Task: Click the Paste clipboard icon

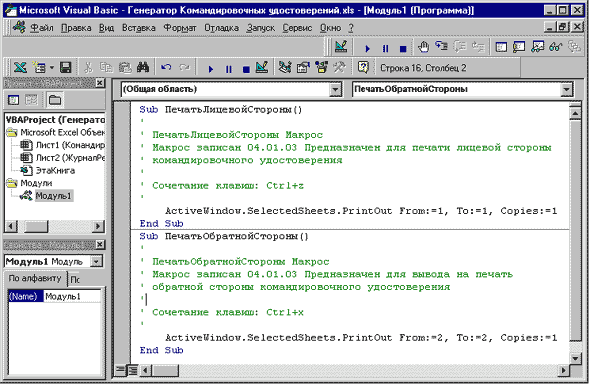Action: 125,68
